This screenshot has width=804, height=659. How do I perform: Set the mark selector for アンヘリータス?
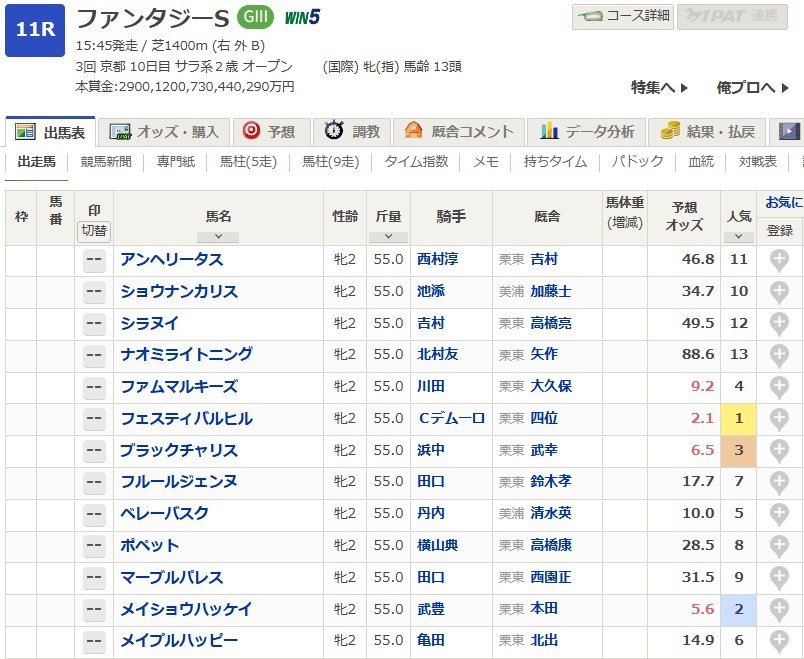point(94,260)
